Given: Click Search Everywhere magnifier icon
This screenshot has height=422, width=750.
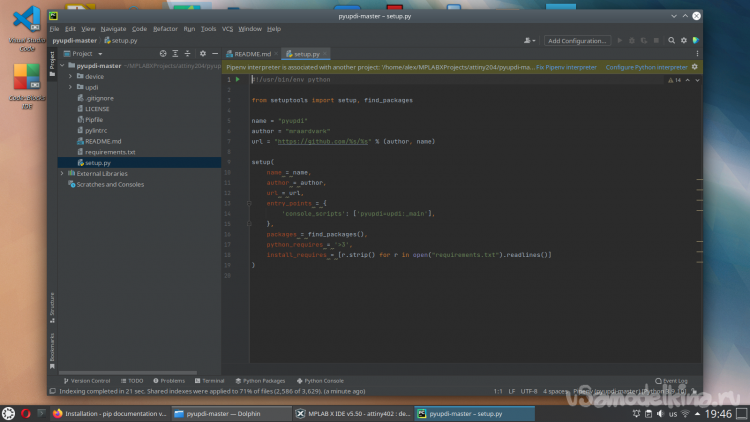Looking at the screenshot, I should (x=671, y=41).
